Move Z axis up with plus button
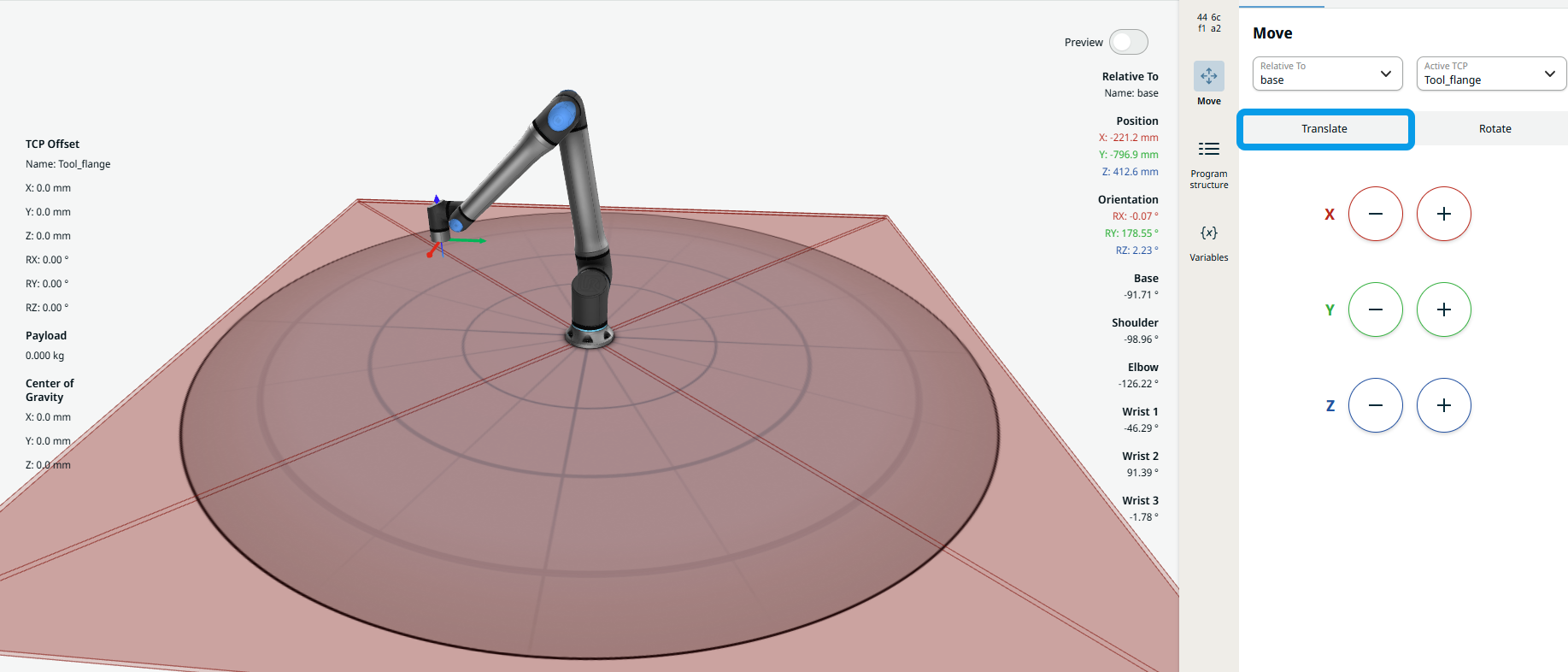This screenshot has width=1568, height=672. pyautogui.click(x=1443, y=405)
